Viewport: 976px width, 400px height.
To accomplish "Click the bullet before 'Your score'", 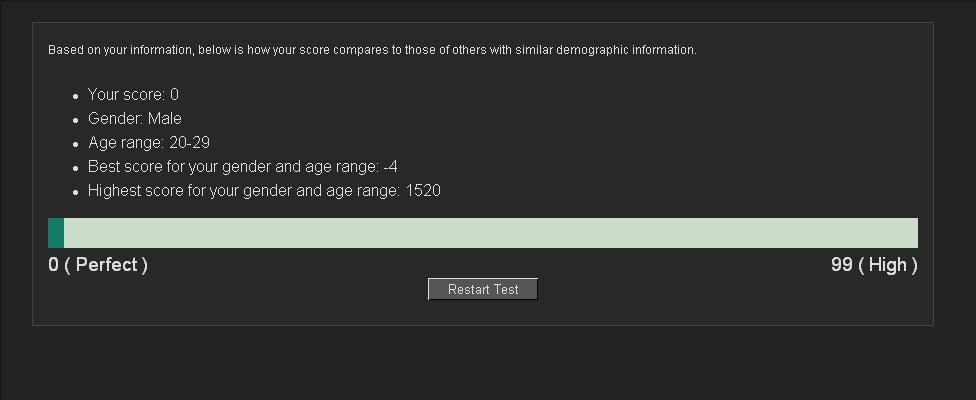I will pyautogui.click(x=76, y=96).
